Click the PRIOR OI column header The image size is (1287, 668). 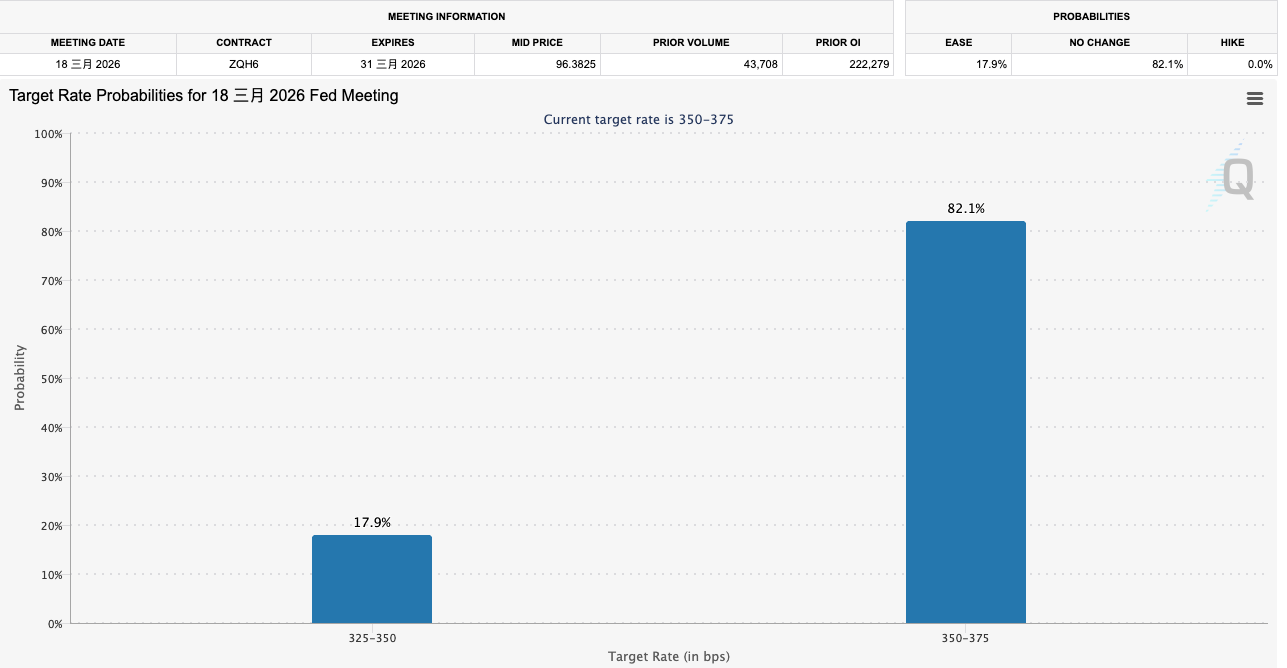(838, 43)
